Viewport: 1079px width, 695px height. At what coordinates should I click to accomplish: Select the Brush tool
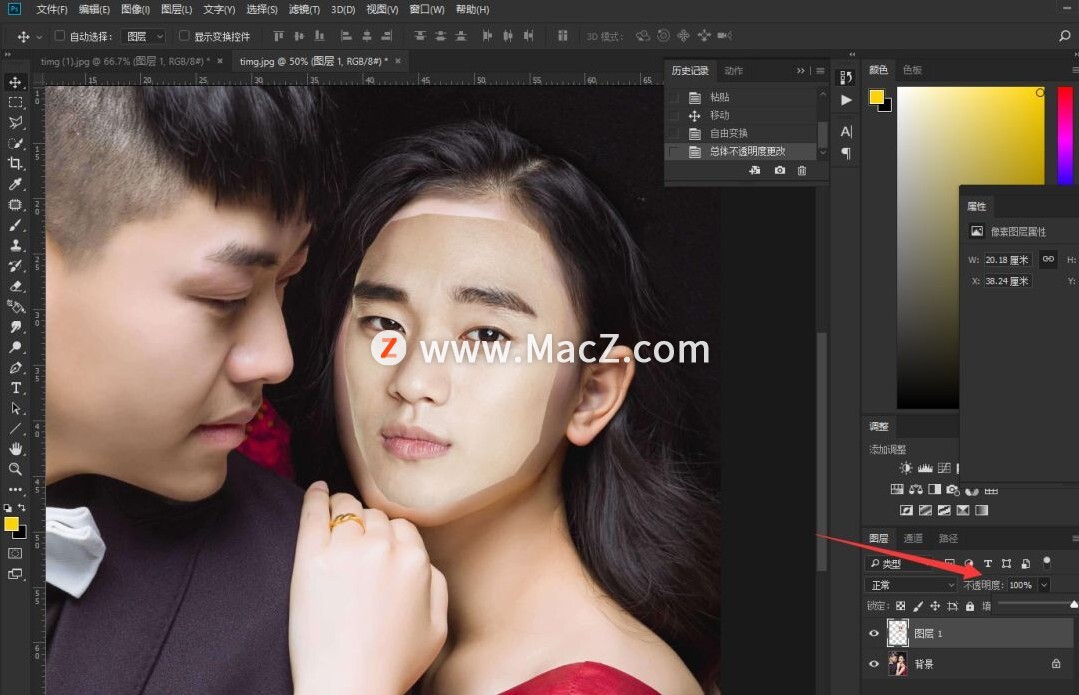click(15, 225)
